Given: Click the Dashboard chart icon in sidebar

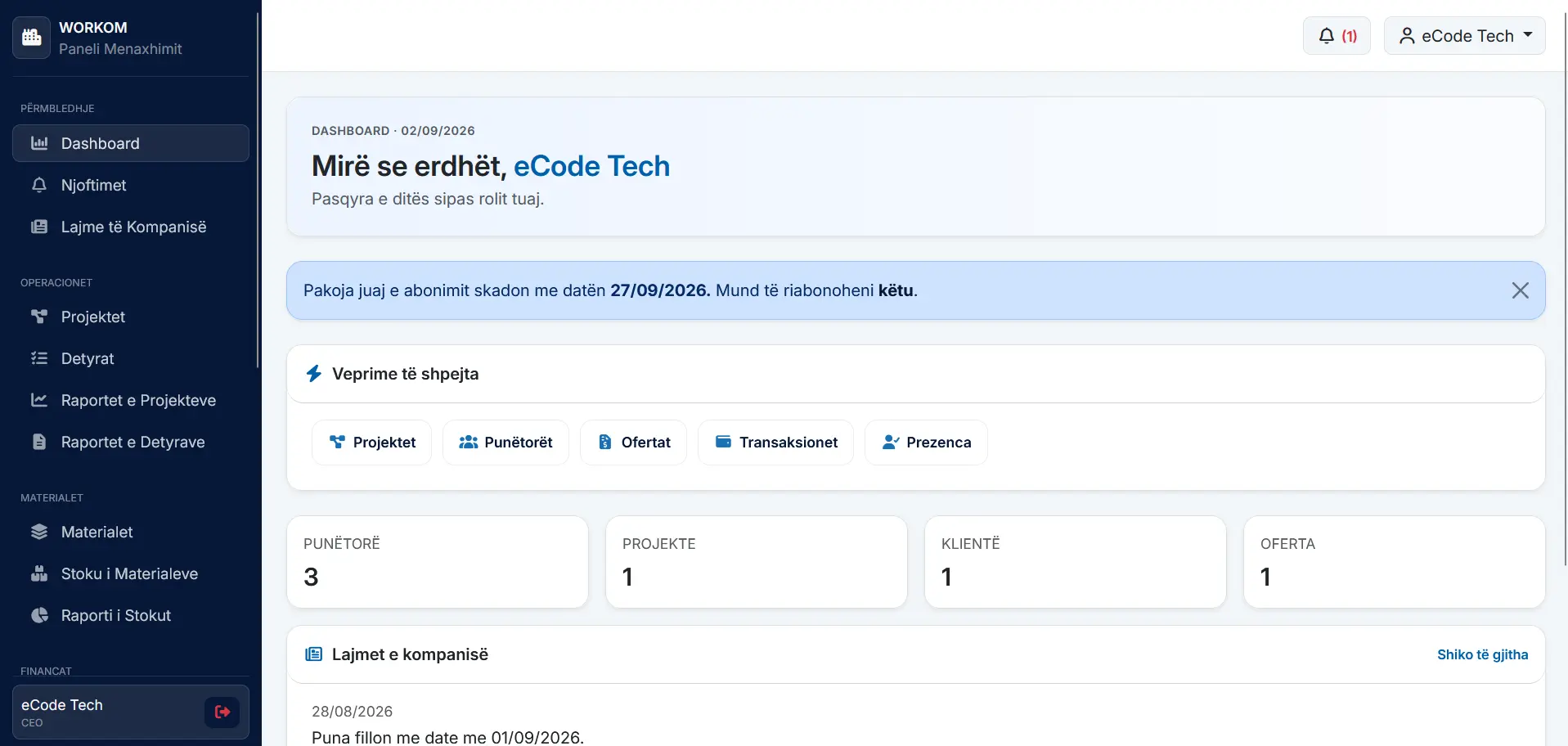Looking at the screenshot, I should 39,143.
